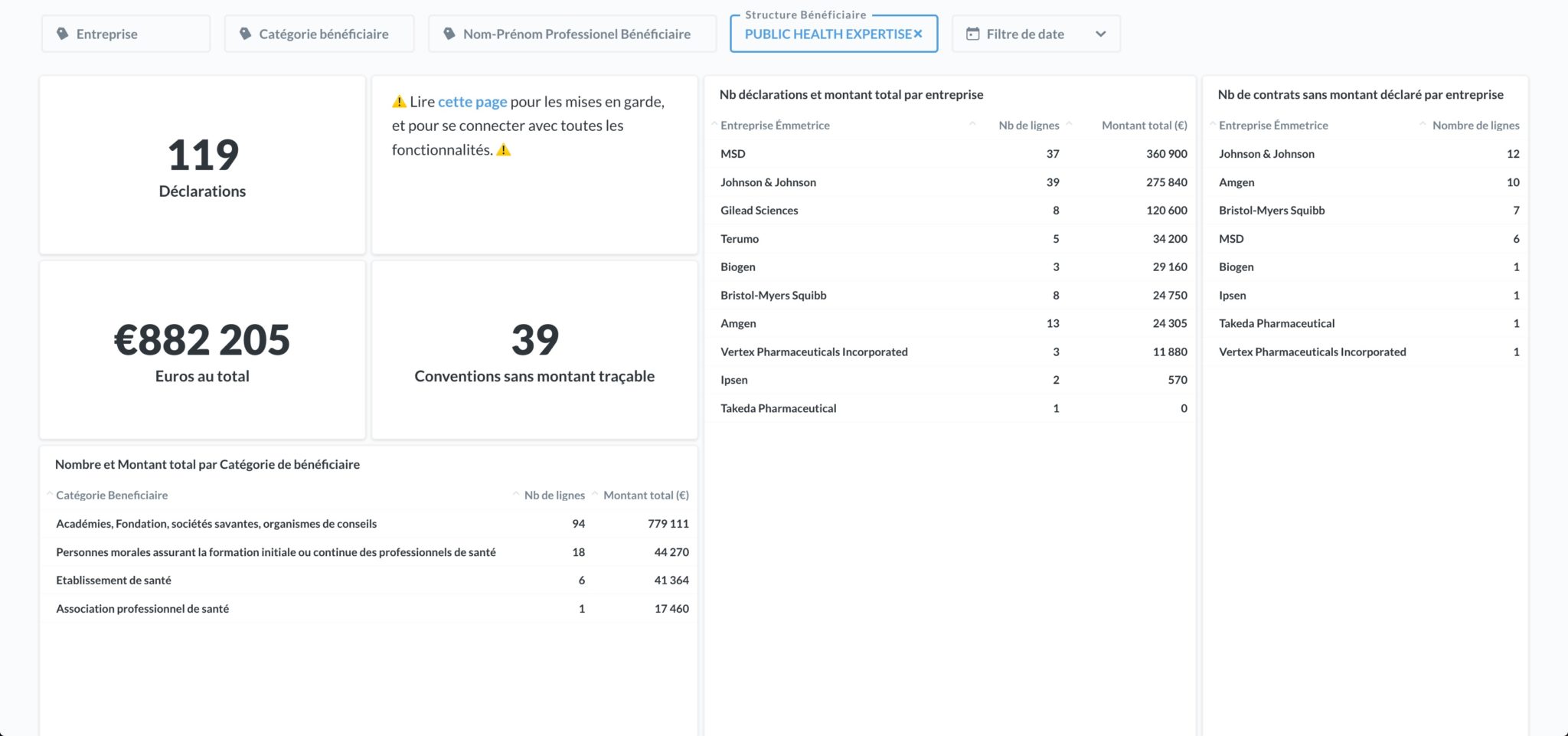
Task: Open the Entreprise filter field
Action: [x=126, y=34]
